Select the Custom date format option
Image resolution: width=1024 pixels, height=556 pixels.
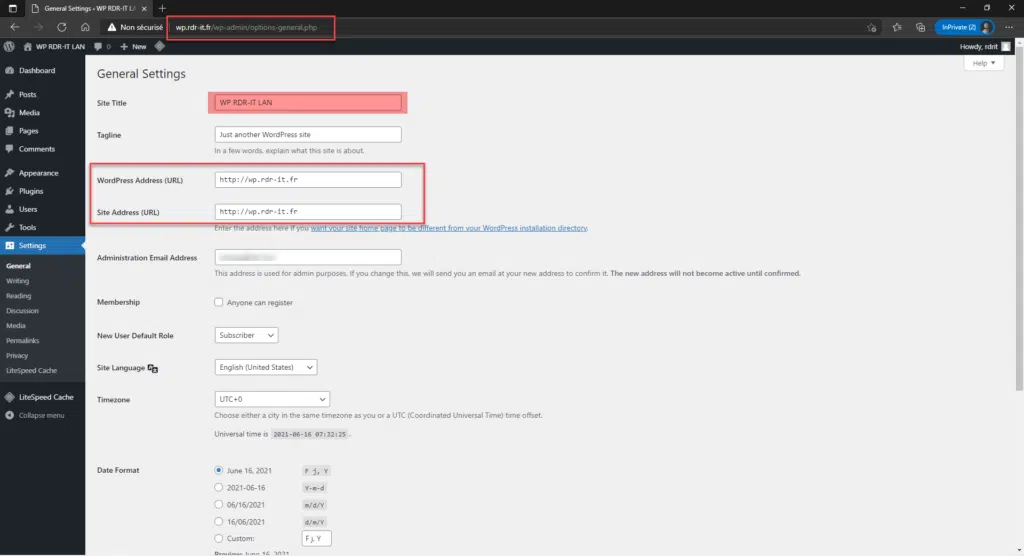219,538
